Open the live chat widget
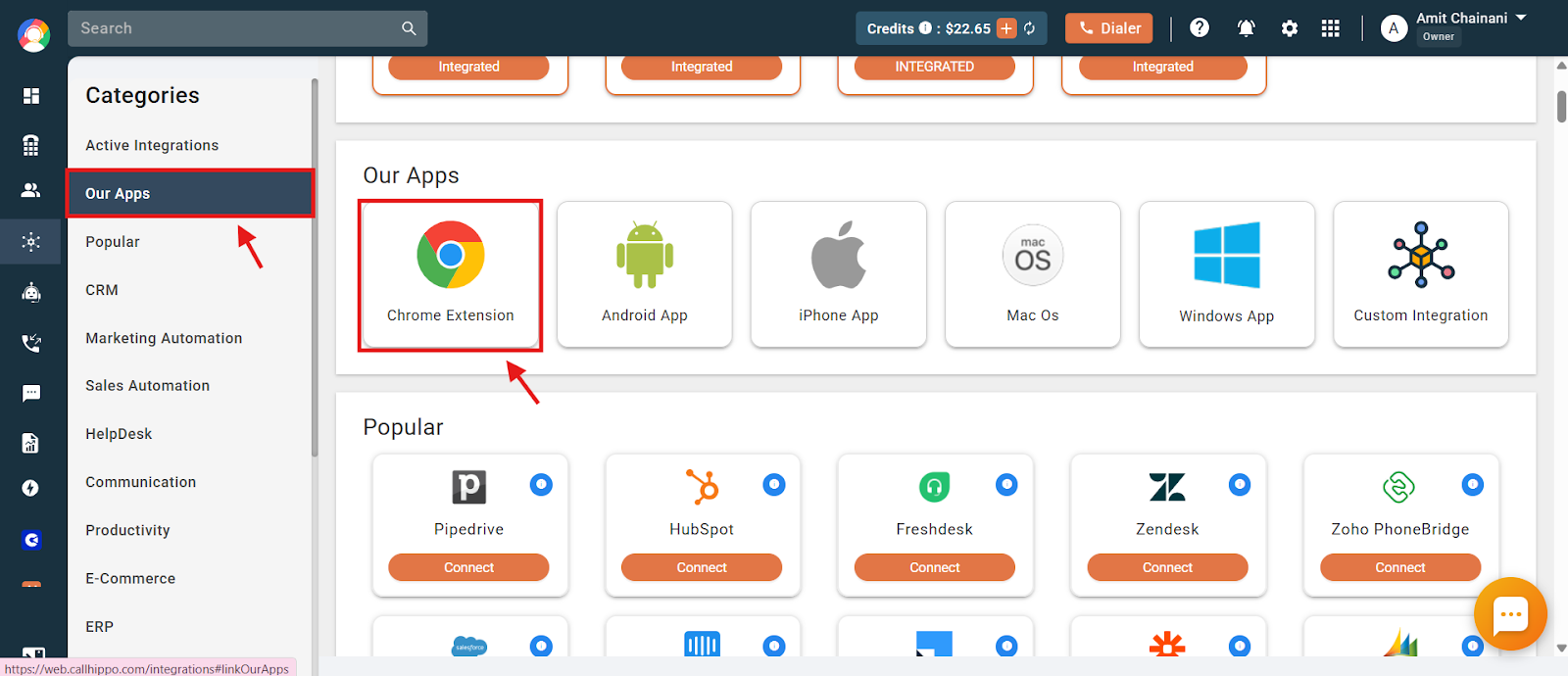The image size is (1568, 676). pyautogui.click(x=1510, y=614)
